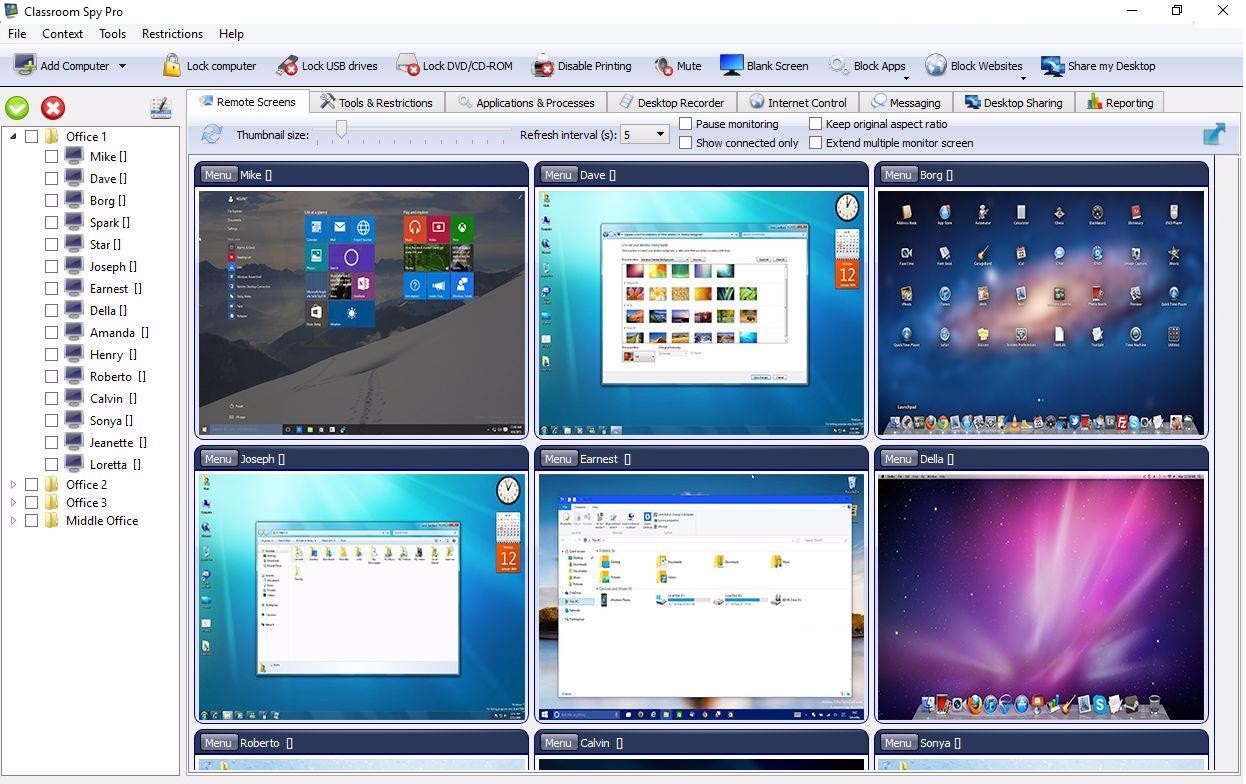1246x784 pixels.
Task: Expand the Office 2 group
Action: pyautogui.click(x=13, y=484)
